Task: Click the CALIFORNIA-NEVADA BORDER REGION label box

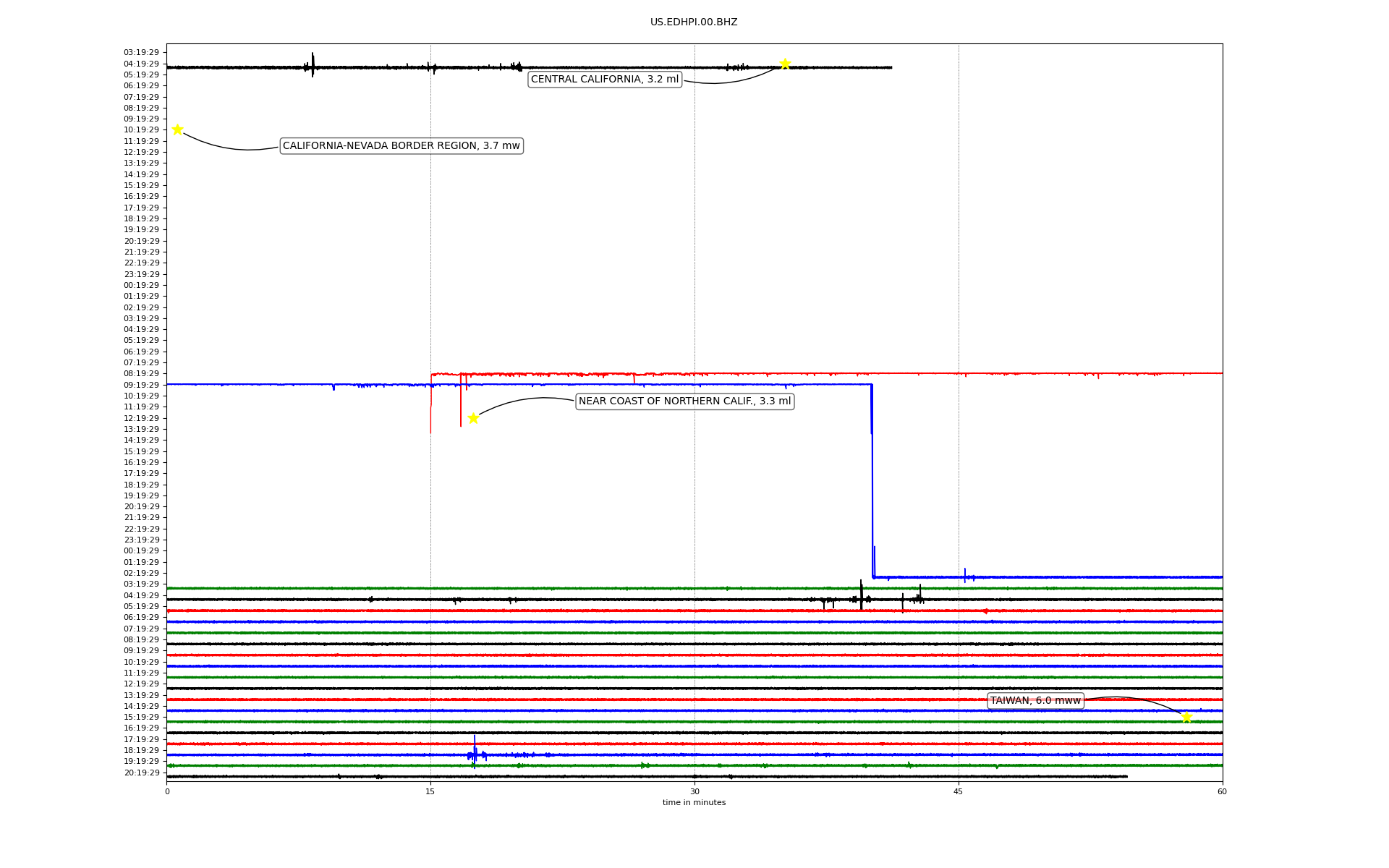Action: (x=401, y=146)
